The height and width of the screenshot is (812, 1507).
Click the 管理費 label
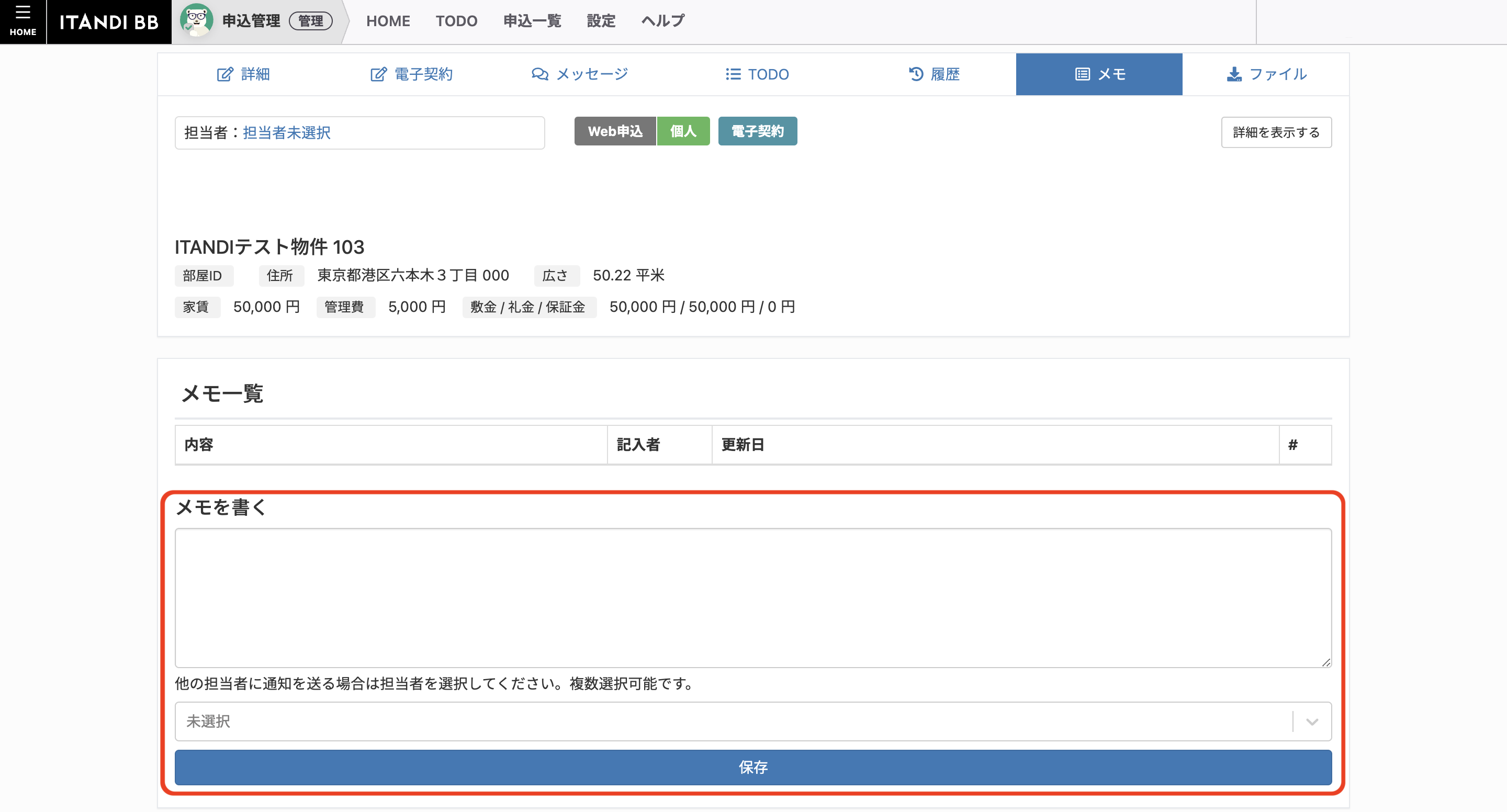click(345, 307)
